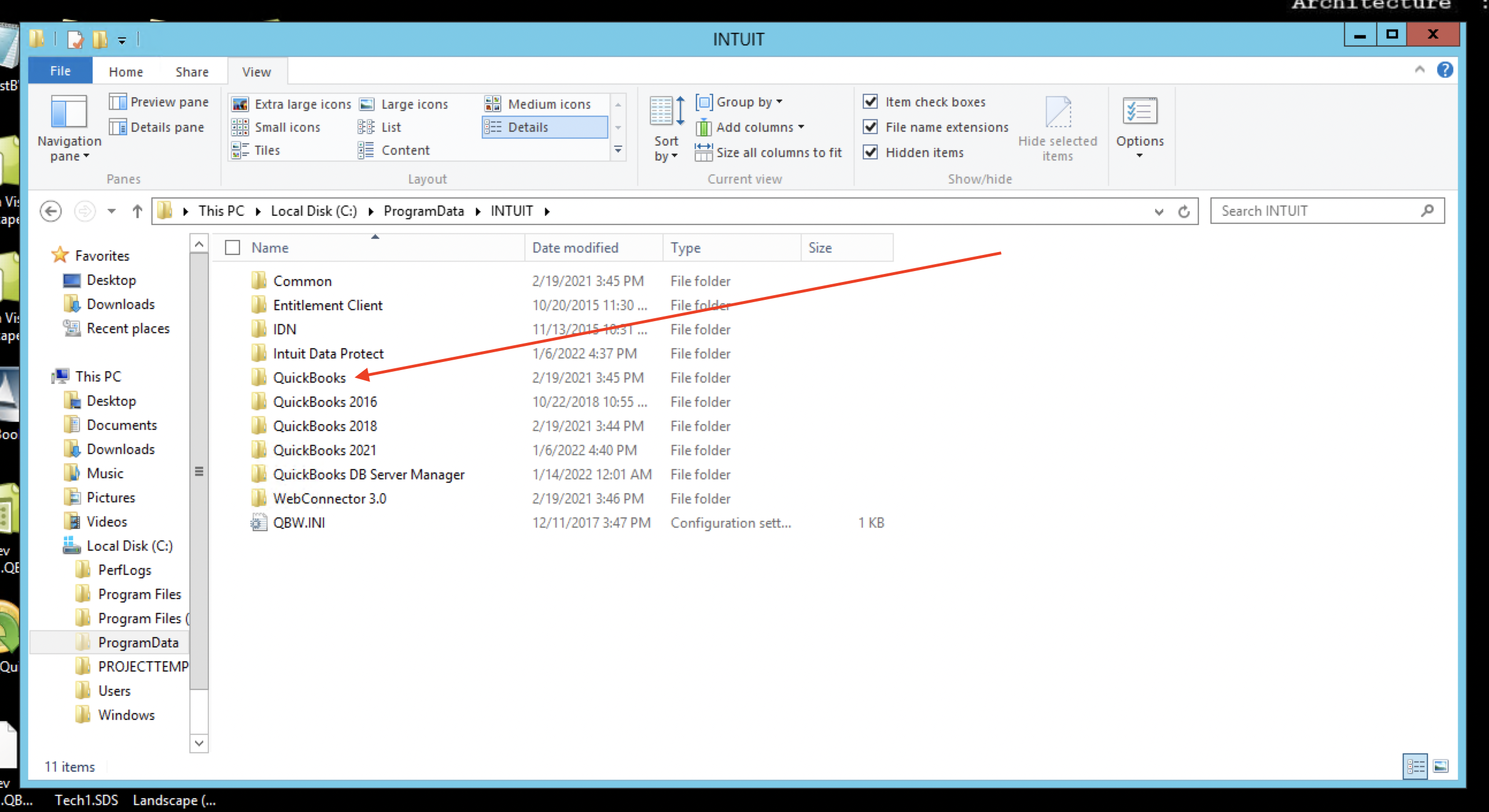Sort by the Type column header
The image size is (1489, 812).
point(732,248)
